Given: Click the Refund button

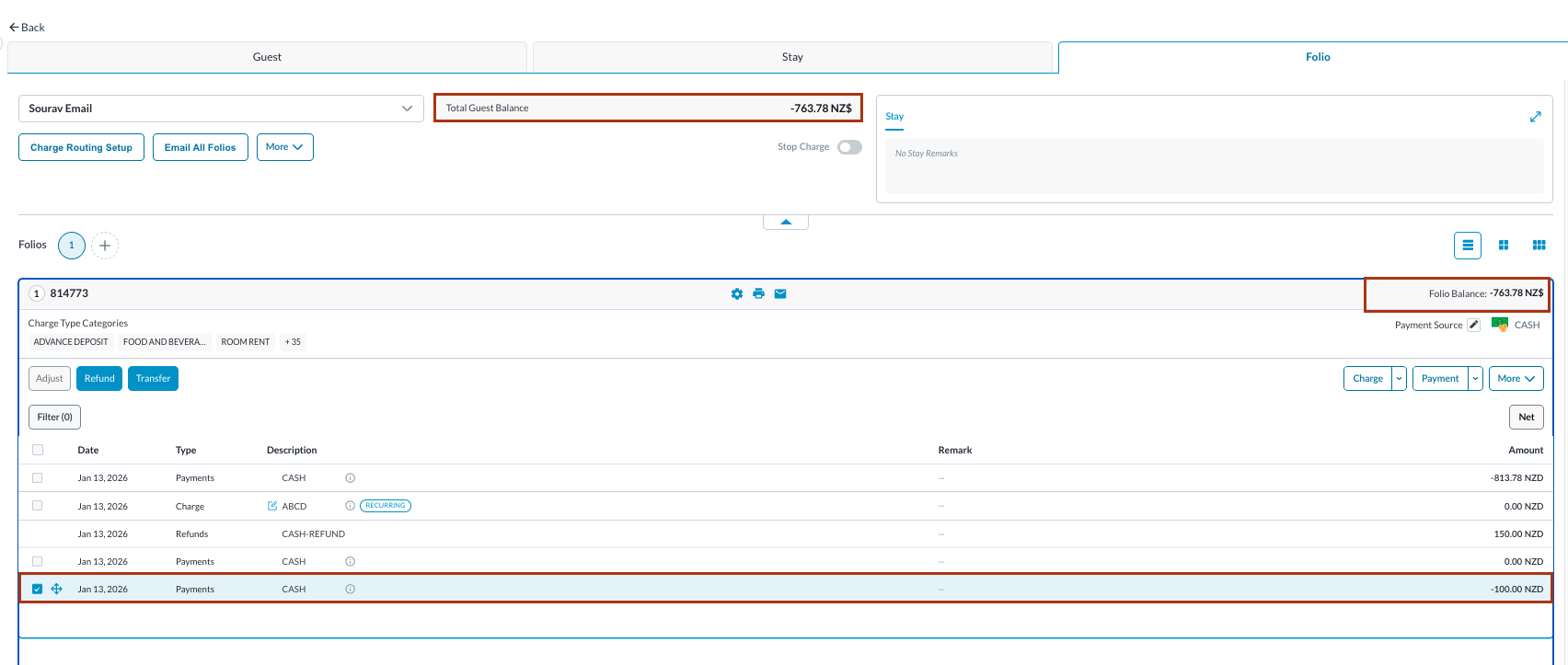Looking at the screenshot, I should click(99, 379).
